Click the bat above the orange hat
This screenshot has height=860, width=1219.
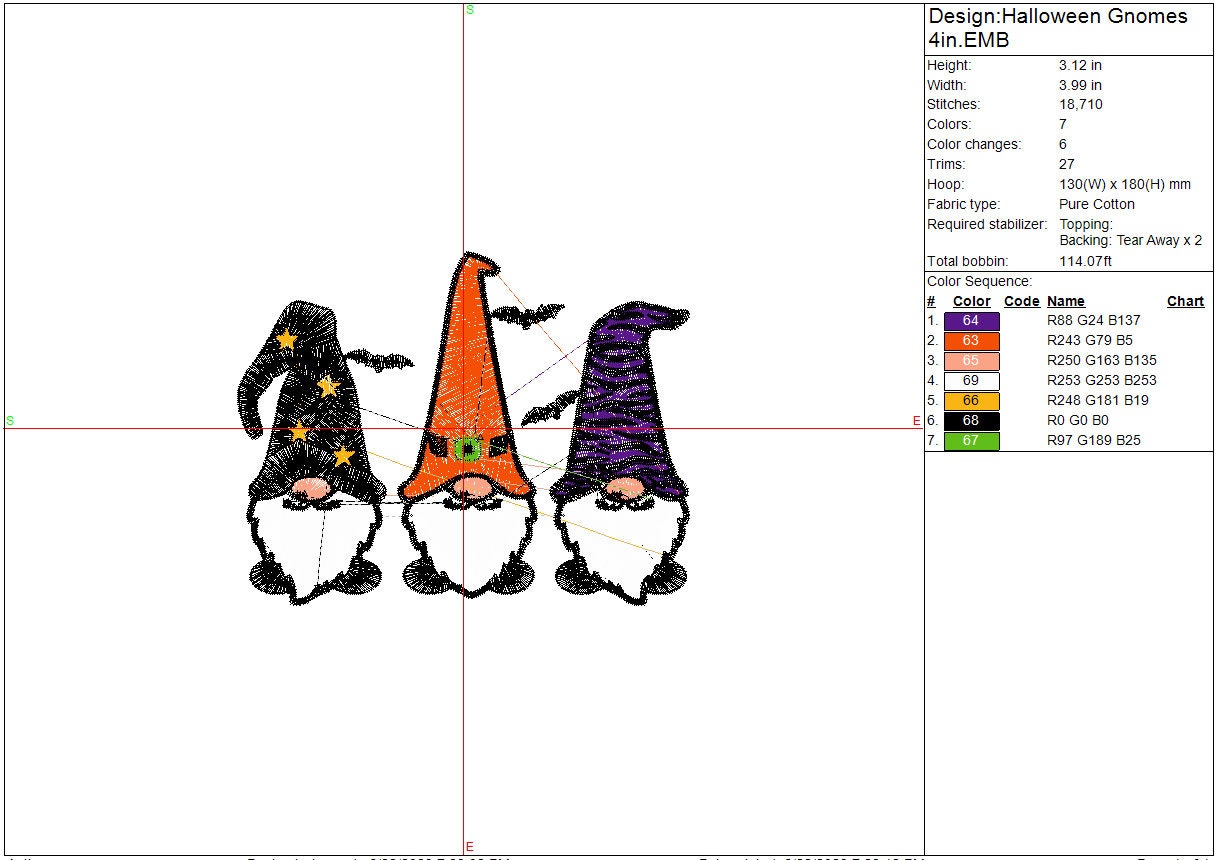point(527,316)
